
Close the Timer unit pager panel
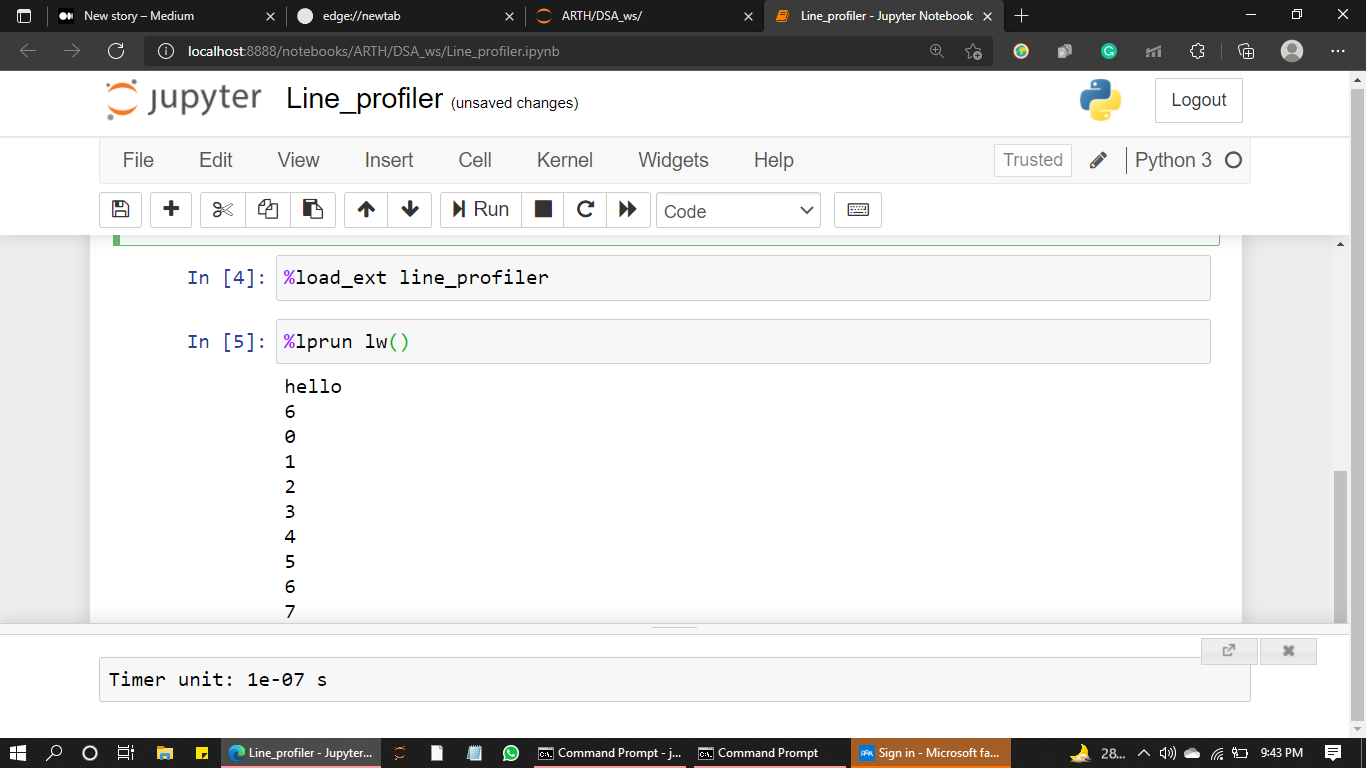[1288, 651]
